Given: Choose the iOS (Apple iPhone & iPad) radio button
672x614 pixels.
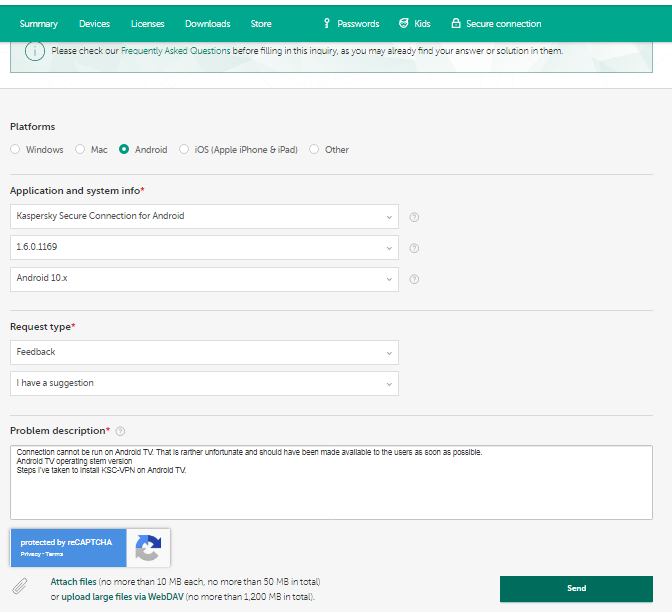Looking at the screenshot, I should click(184, 149).
